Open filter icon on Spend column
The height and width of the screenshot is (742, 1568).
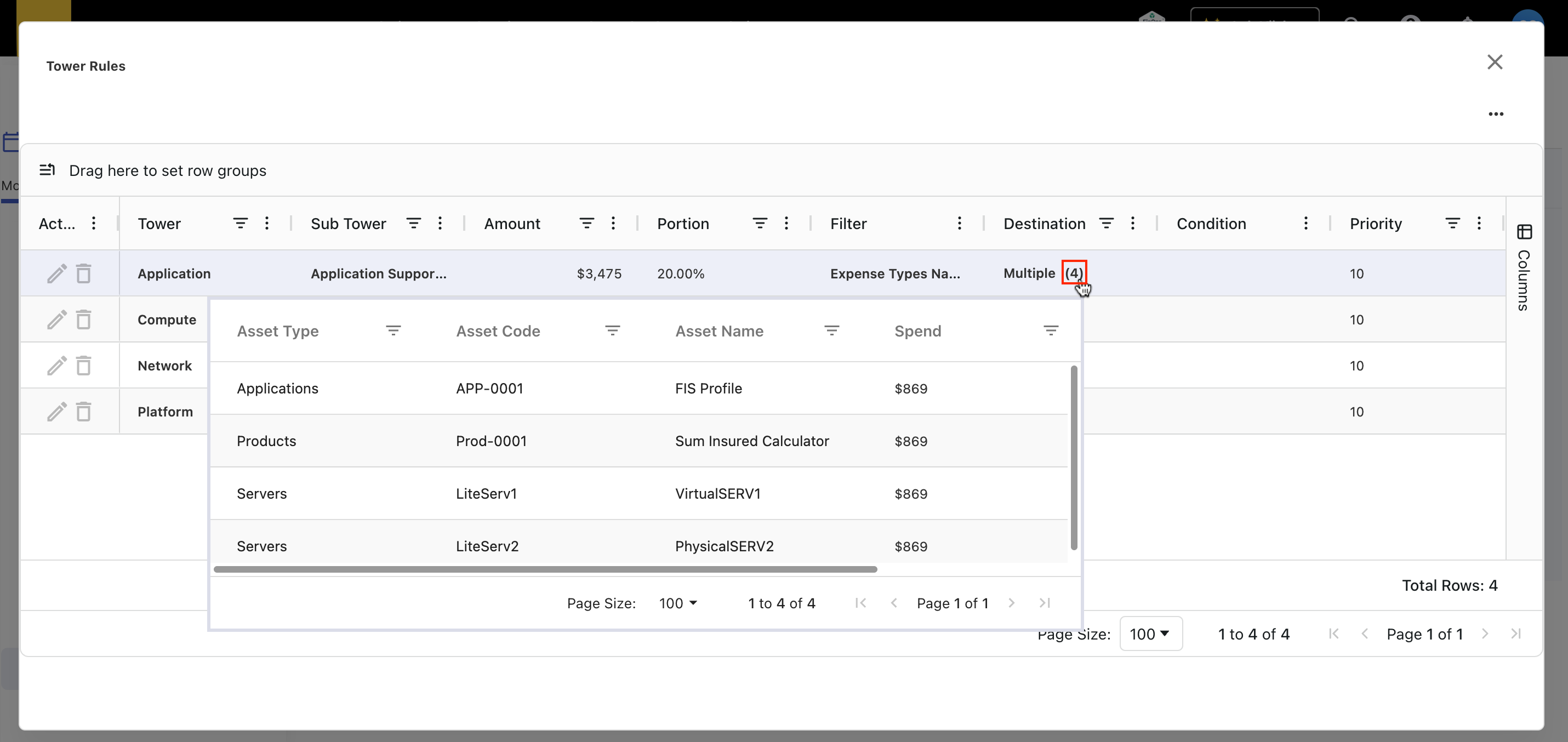tap(1051, 330)
